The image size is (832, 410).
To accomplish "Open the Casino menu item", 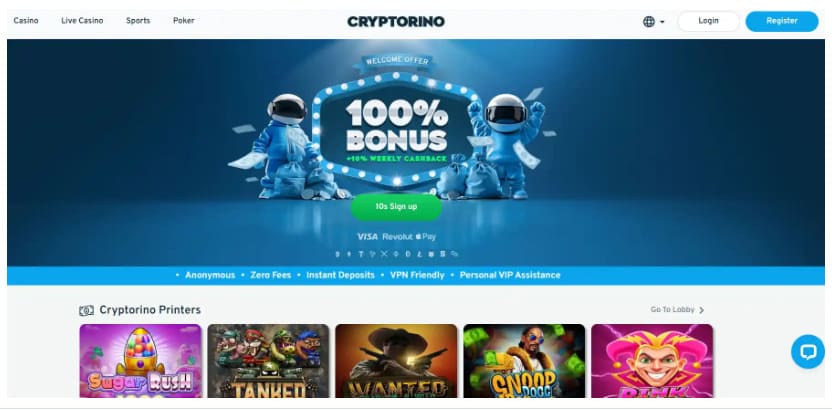I will point(26,21).
